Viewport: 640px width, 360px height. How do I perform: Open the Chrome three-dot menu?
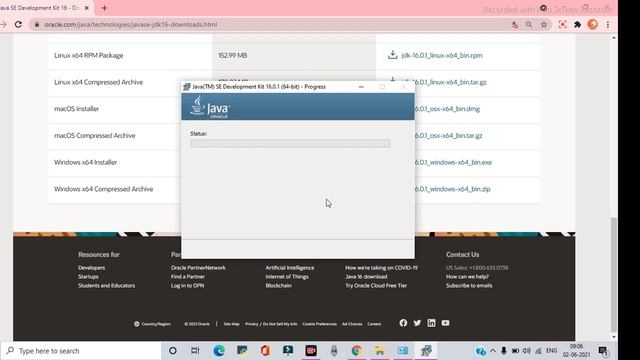point(608,24)
